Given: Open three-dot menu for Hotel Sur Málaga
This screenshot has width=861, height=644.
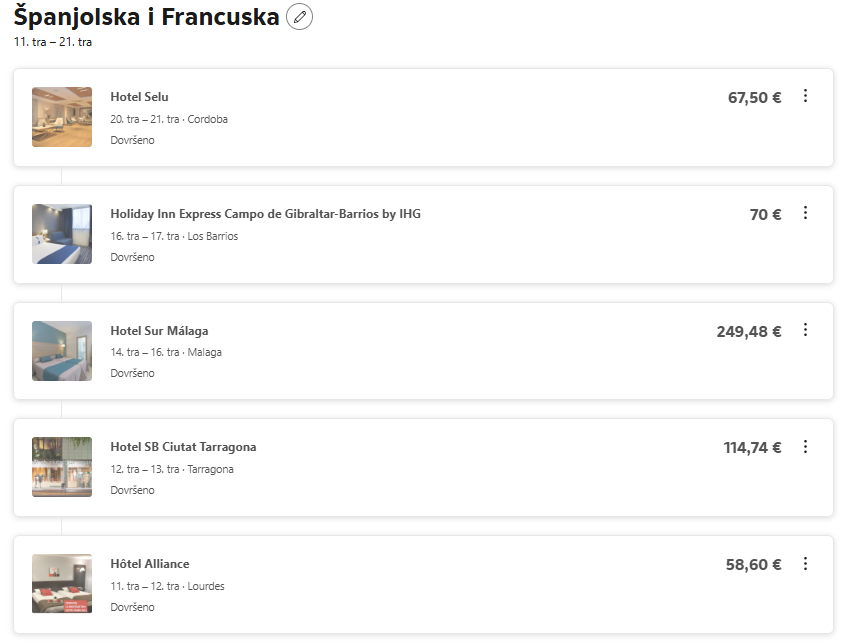Looking at the screenshot, I should (x=805, y=330).
